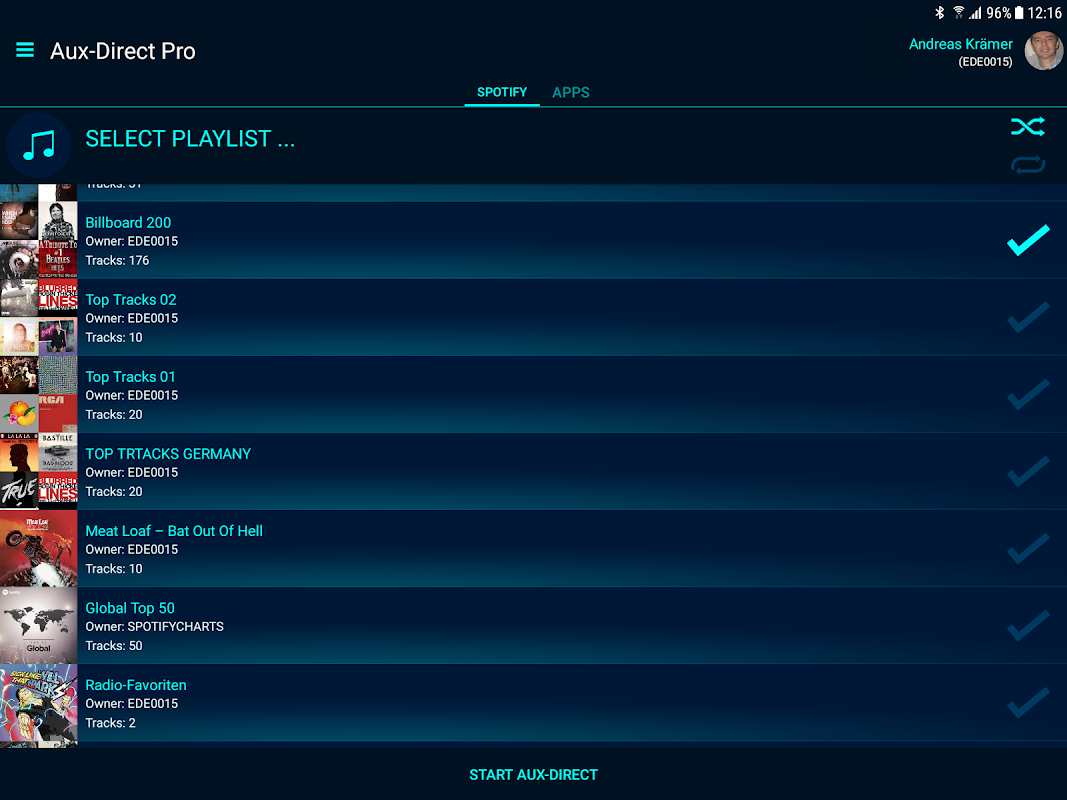This screenshot has height=800, width=1067.
Task: Check the Global Top 50 checkmark
Action: pos(1028,625)
